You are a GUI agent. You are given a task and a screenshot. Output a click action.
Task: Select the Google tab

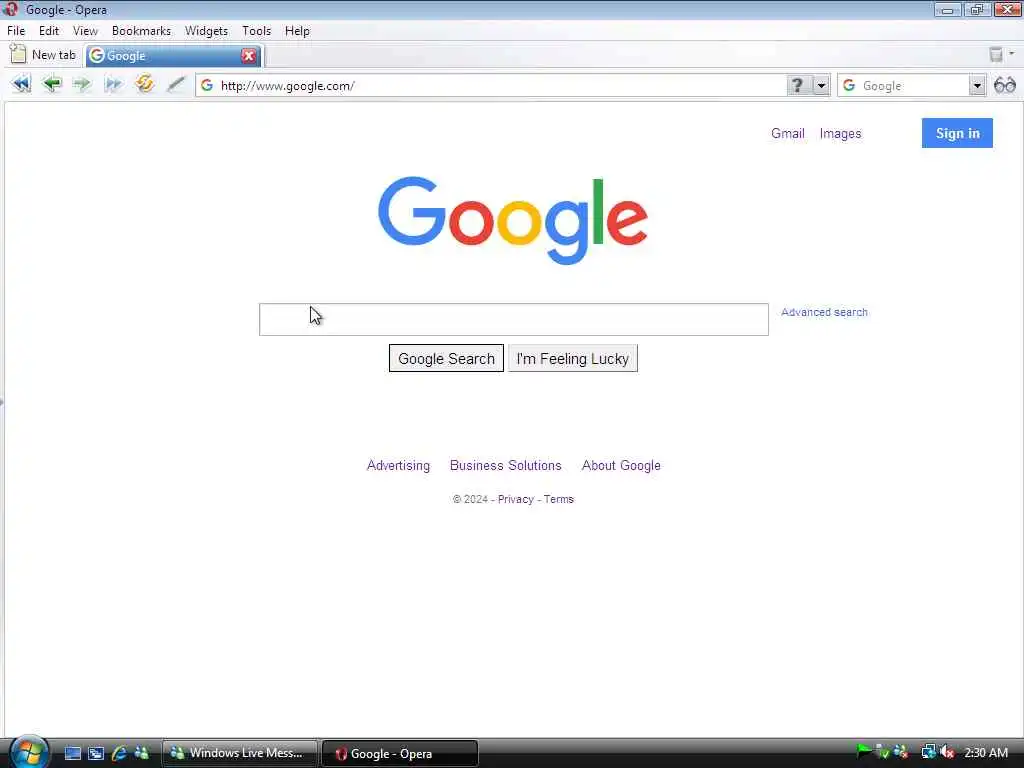[x=173, y=56]
